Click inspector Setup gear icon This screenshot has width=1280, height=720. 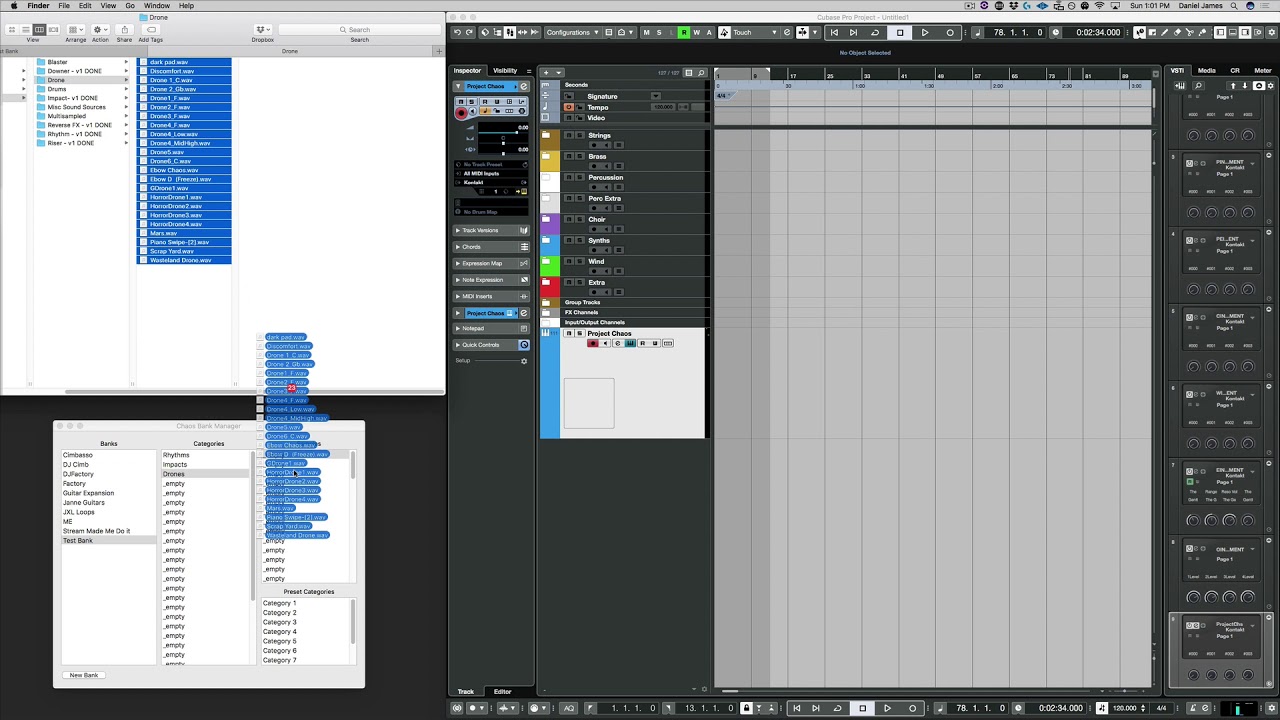pyautogui.click(x=523, y=361)
